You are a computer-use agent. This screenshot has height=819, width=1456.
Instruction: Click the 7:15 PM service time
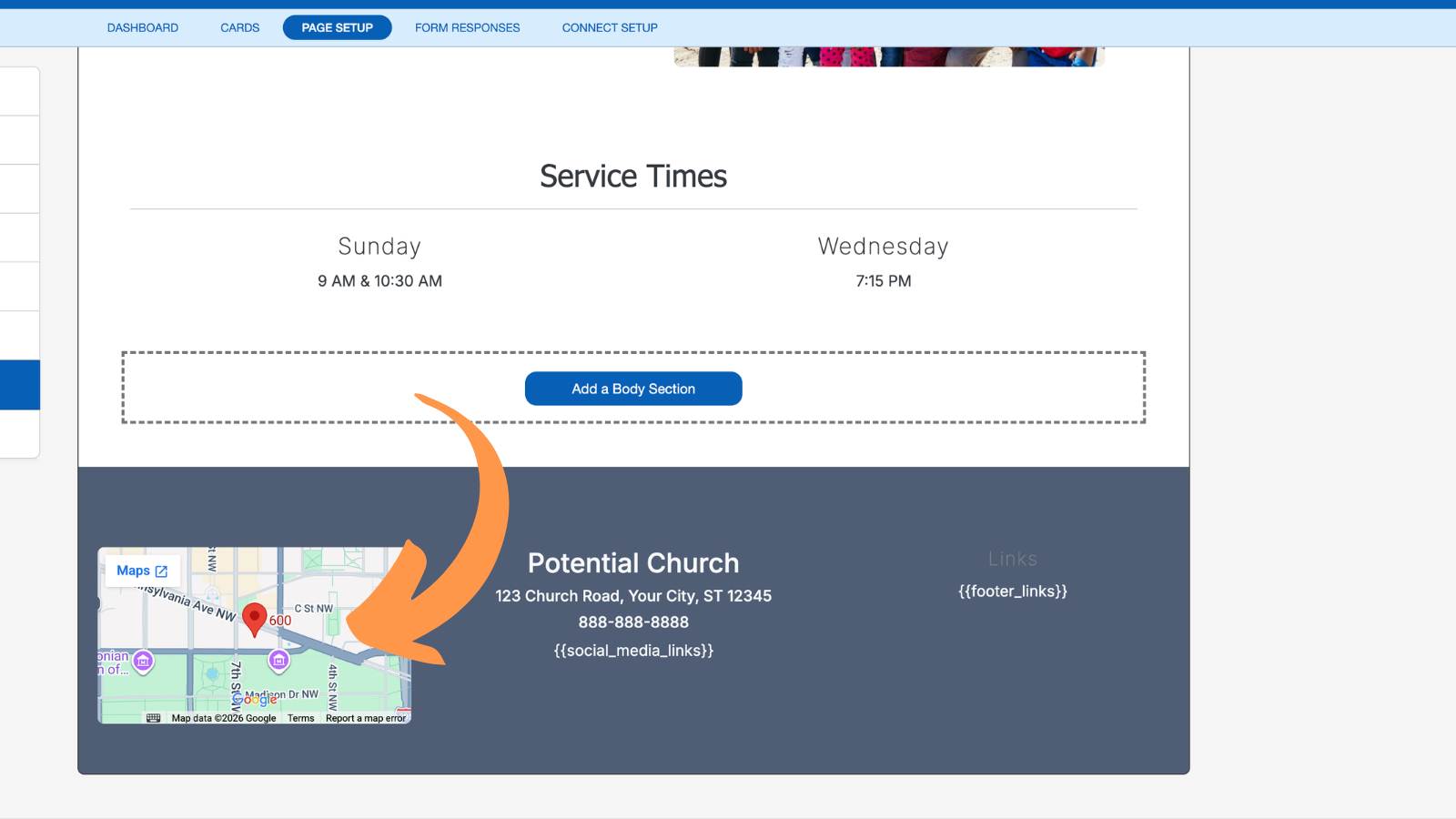pos(883,281)
